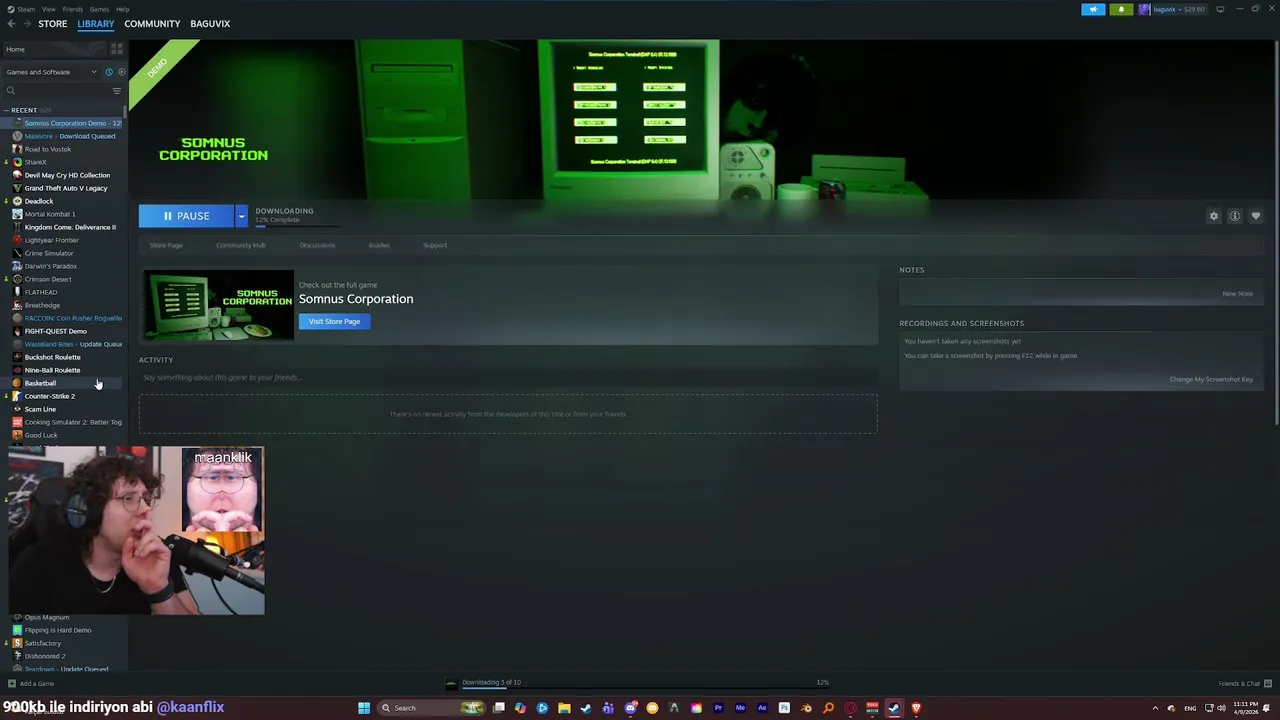This screenshot has height=720, width=1280.
Task: Open the Friends & Chat grid icon
Action: (x=1268, y=684)
